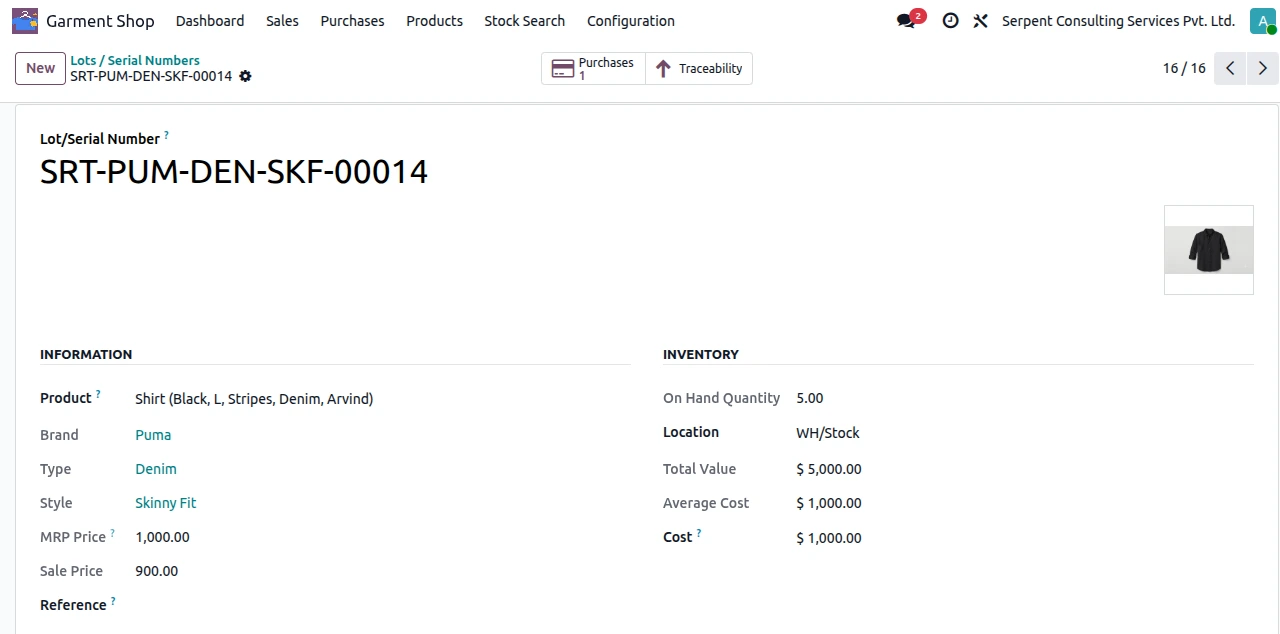Open the chat messages icon
This screenshot has width=1280, height=634.
(906, 21)
